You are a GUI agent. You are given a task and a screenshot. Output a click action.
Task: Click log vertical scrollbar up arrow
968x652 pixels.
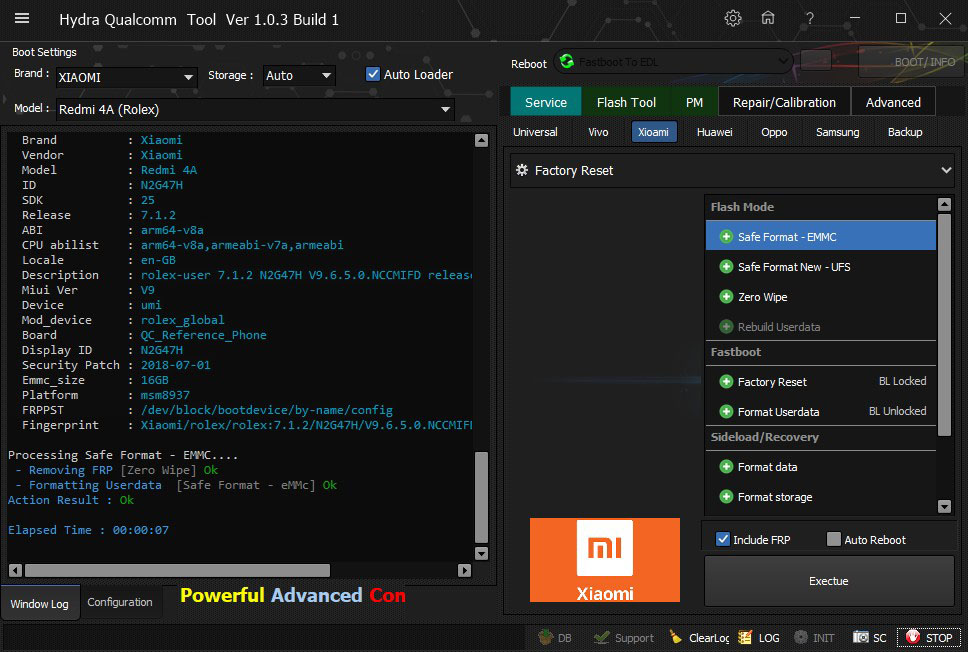(482, 141)
